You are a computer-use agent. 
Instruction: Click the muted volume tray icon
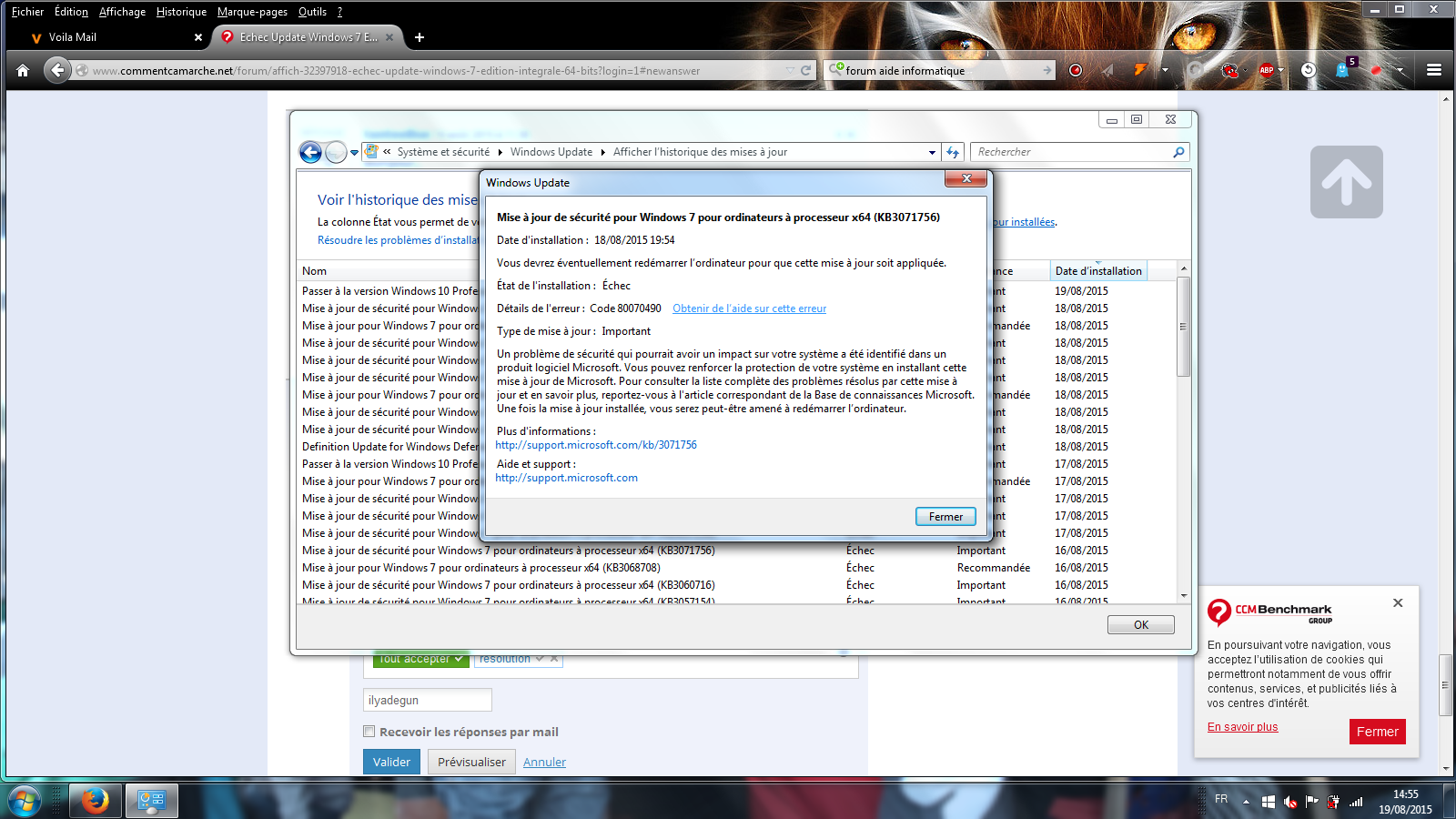coord(1289,802)
